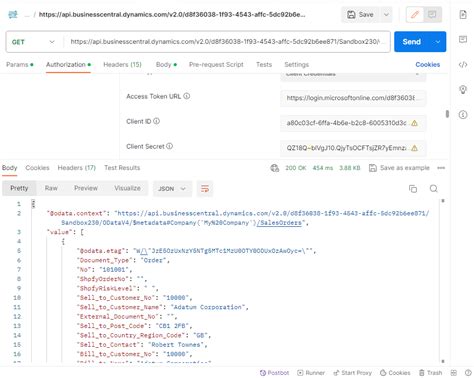
Task: Open Runner in the status bar
Action: click(x=311, y=373)
